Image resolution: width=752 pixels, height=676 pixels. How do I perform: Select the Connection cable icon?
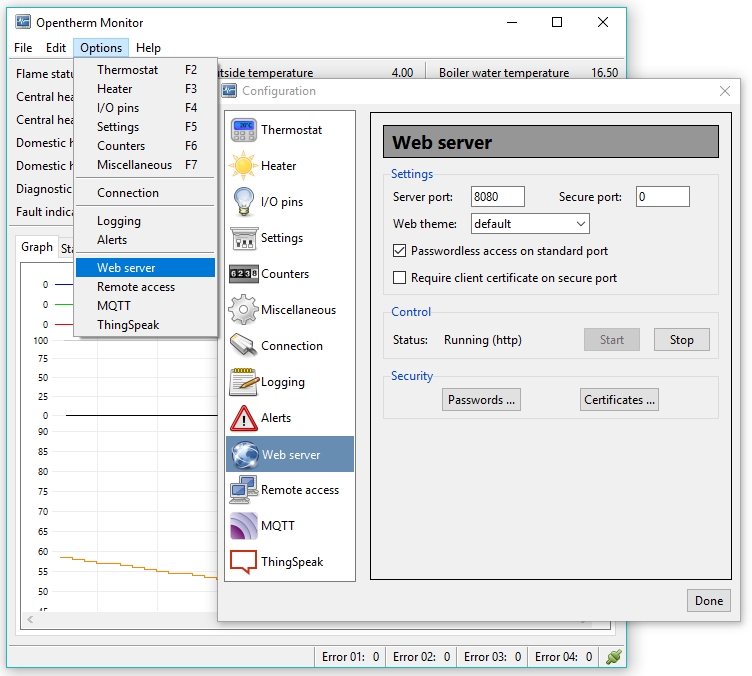tap(244, 346)
